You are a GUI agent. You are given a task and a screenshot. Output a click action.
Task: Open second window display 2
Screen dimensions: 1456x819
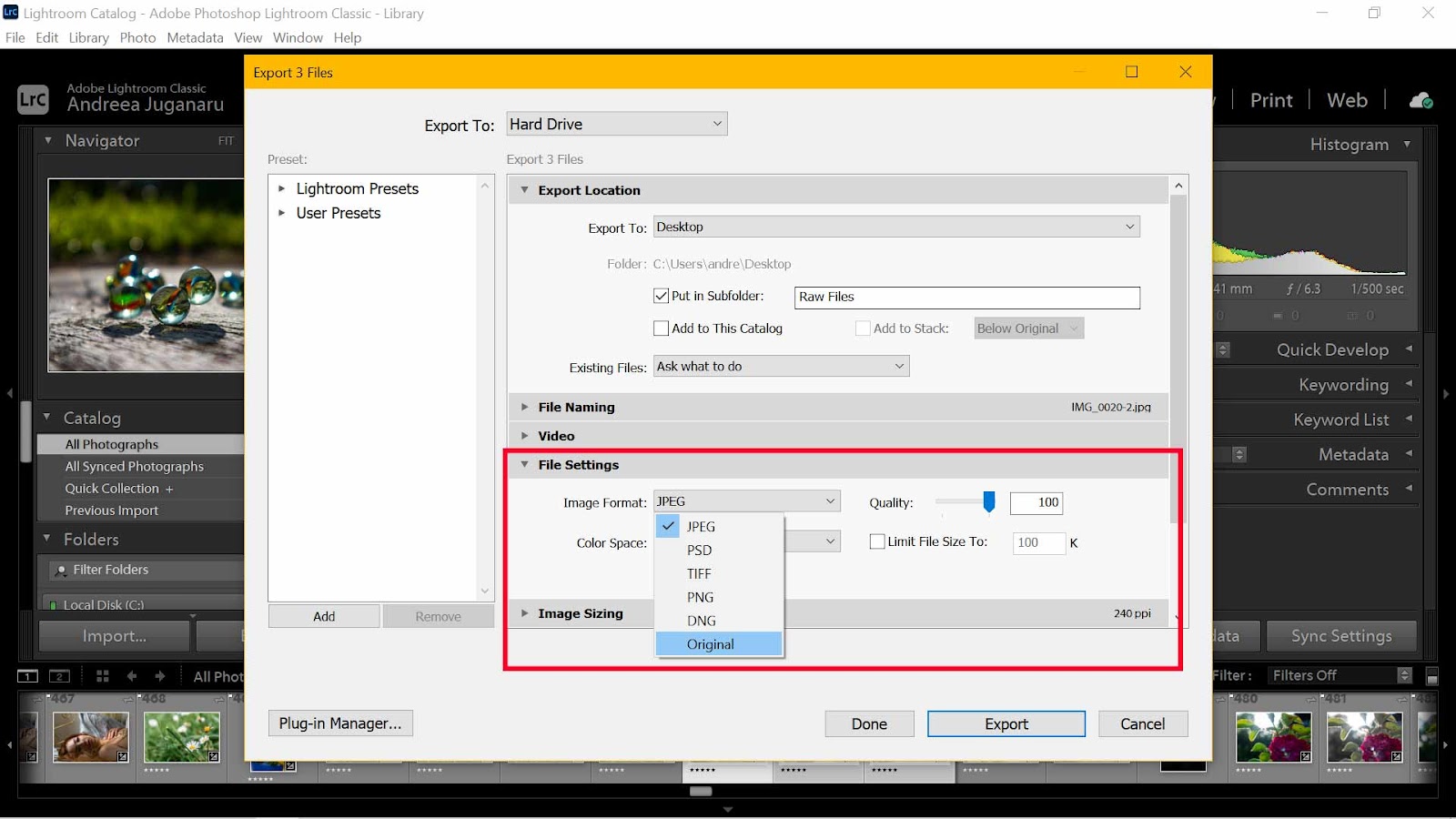pos(59,676)
